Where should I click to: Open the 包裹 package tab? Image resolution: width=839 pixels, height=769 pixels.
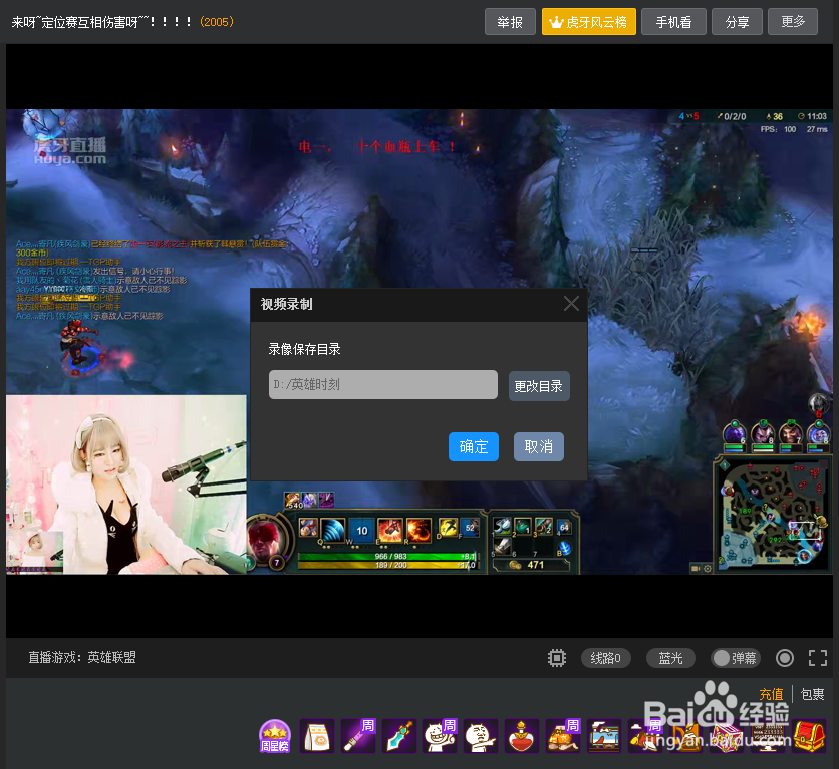812,694
